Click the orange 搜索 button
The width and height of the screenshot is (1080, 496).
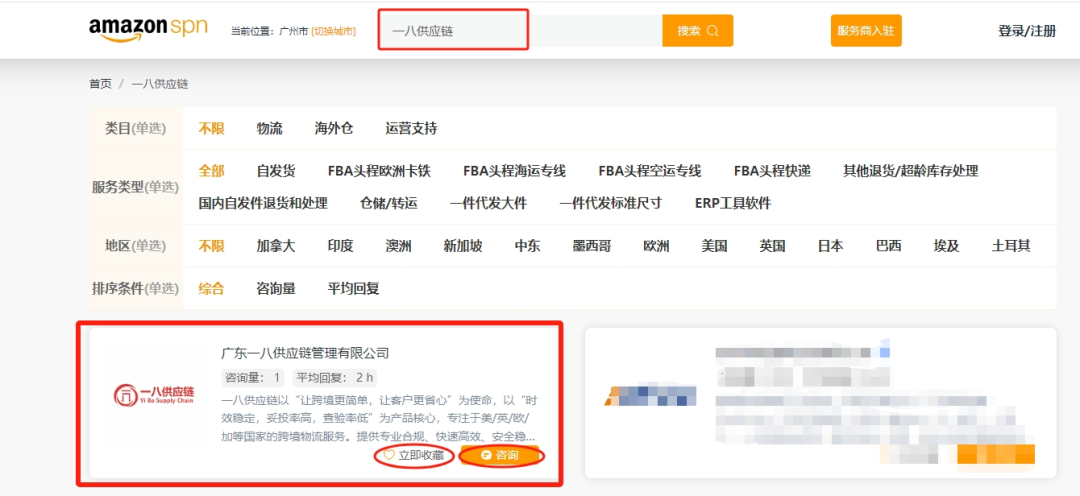coord(698,30)
